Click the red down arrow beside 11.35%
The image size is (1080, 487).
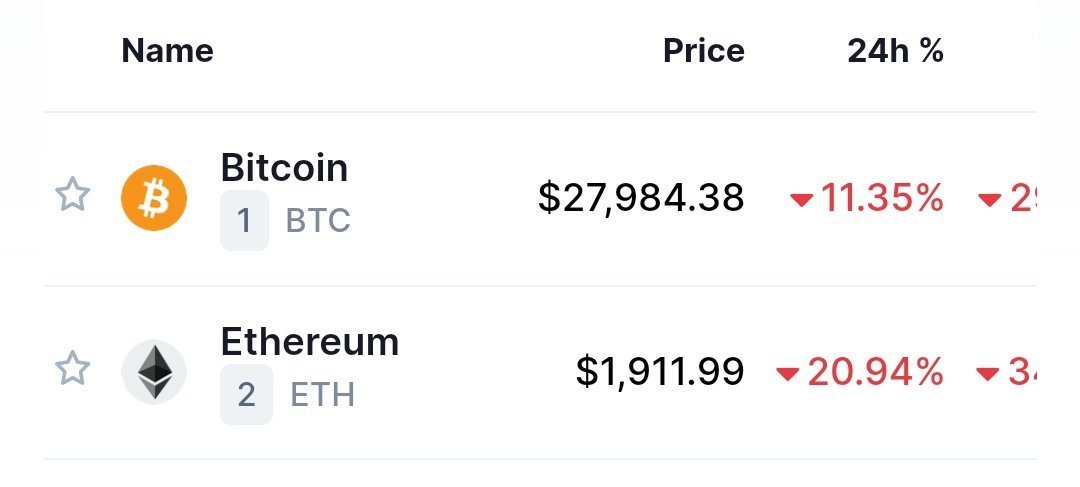[x=801, y=200]
